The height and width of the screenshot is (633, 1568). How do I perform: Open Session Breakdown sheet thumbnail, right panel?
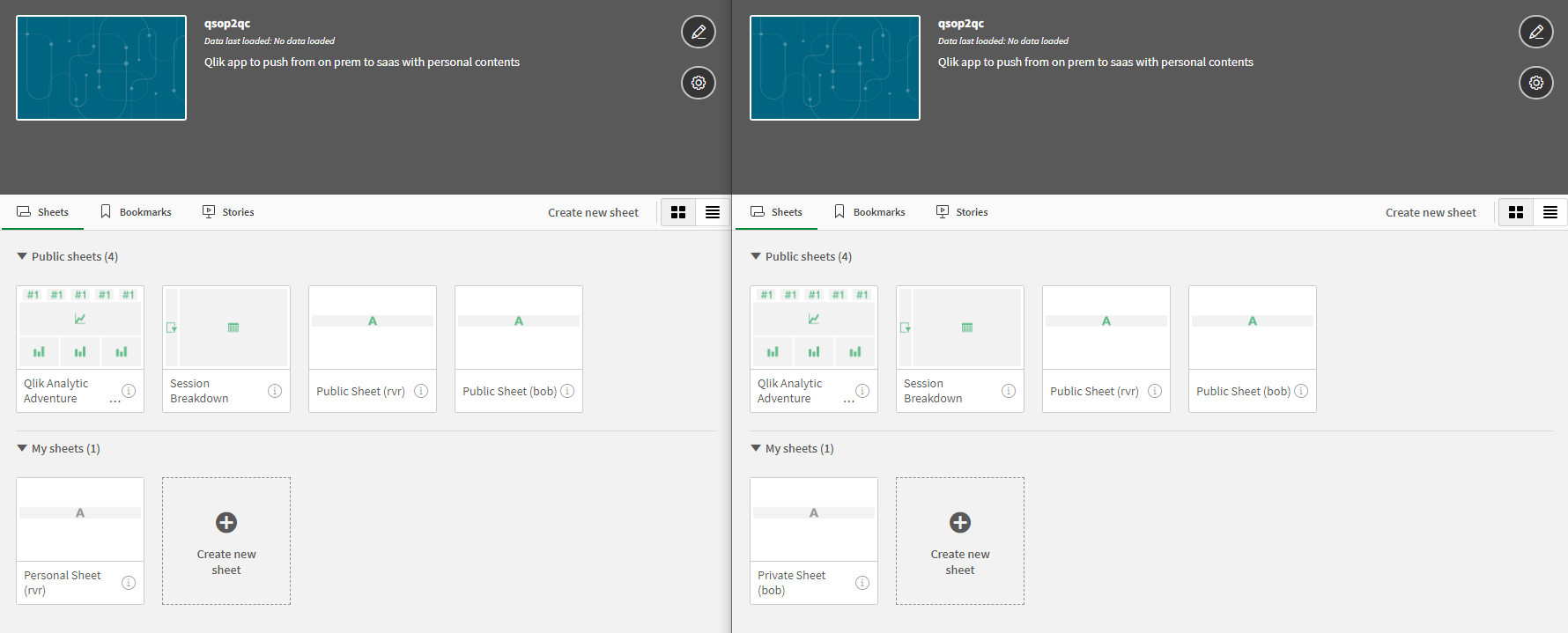click(x=960, y=328)
